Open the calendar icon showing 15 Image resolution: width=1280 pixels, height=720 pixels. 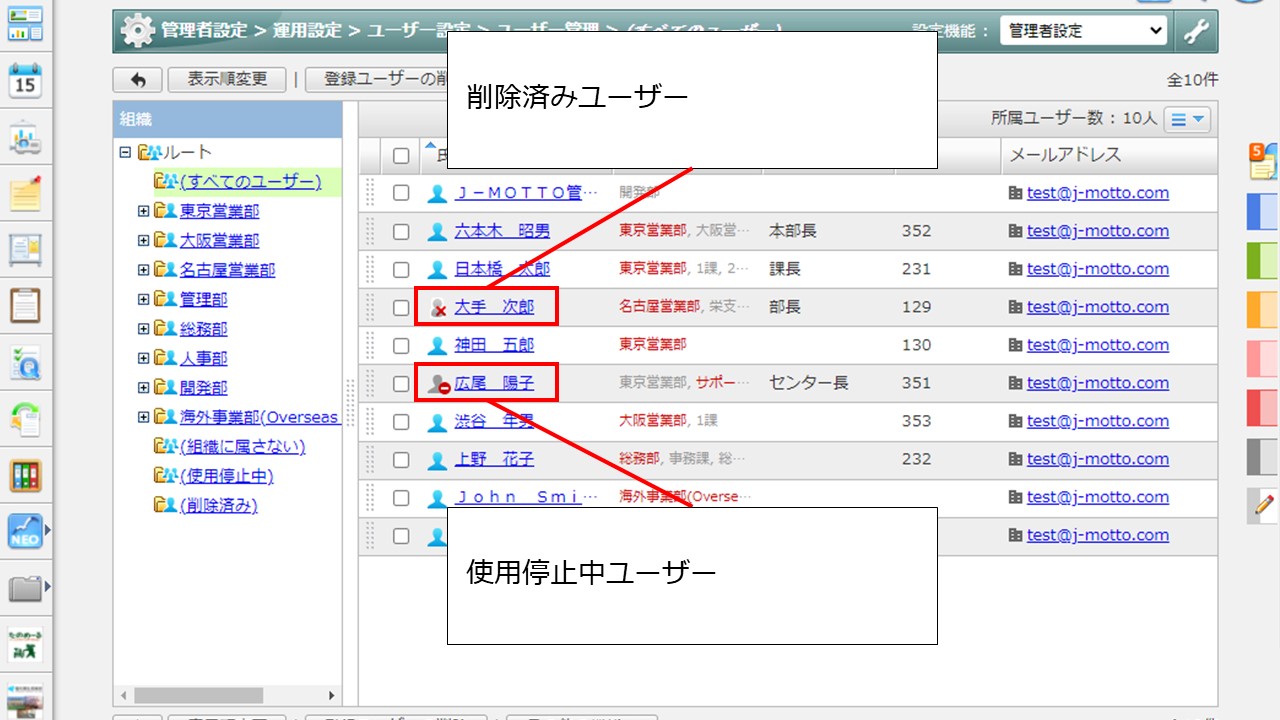pyautogui.click(x=25, y=81)
